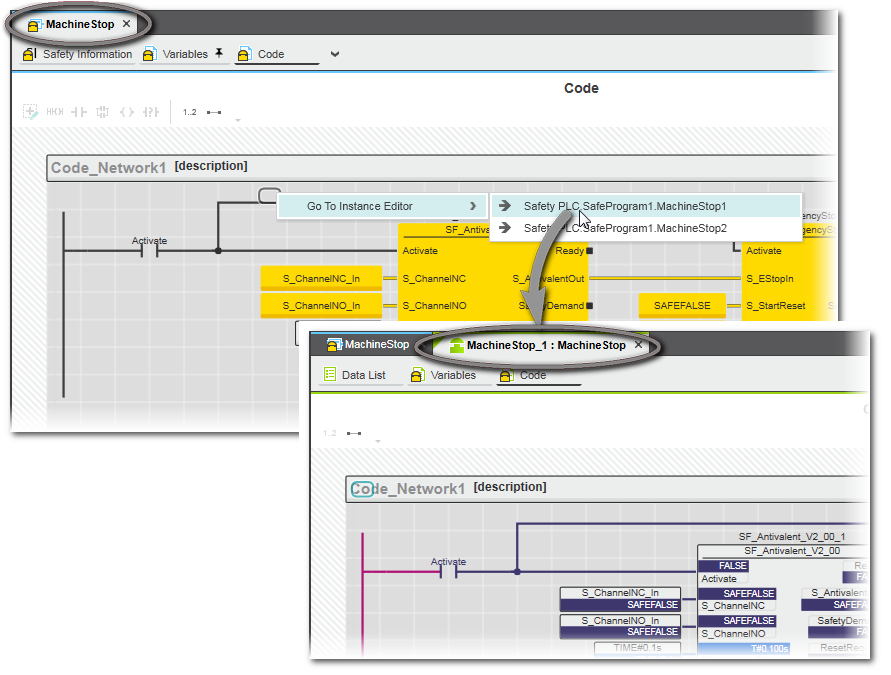Close the upper MachineStop editor tab
Viewport: 891px width, 675px height.
pos(126,24)
